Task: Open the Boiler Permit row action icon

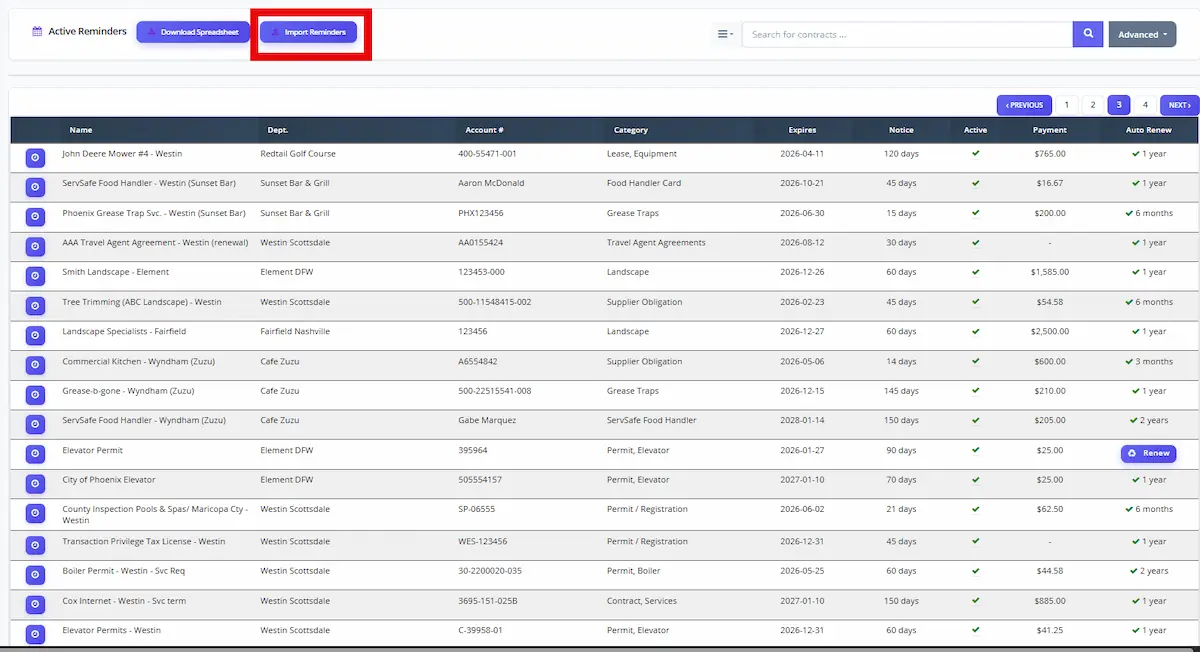Action: click(x=35, y=574)
